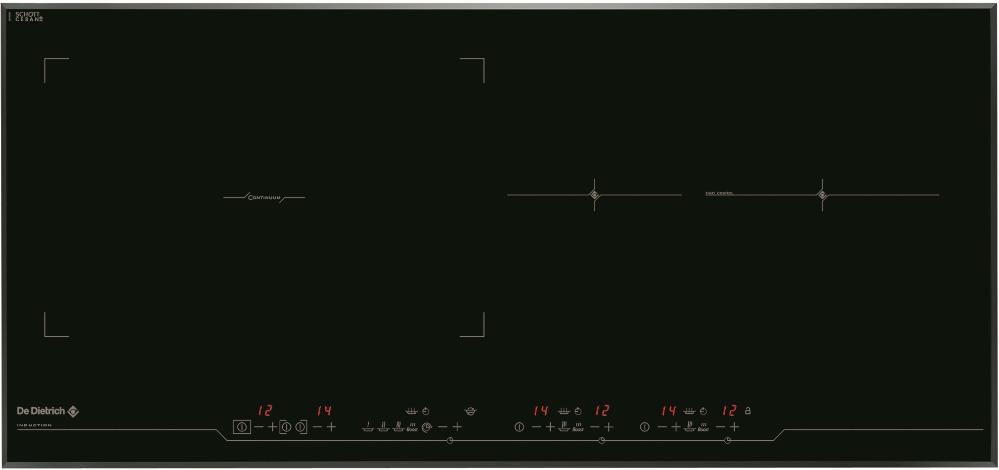Tap the keep-warm icon above the Continuum Boost key
The width and height of the screenshot is (999, 470).
pyautogui.click(x=411, y=411)
